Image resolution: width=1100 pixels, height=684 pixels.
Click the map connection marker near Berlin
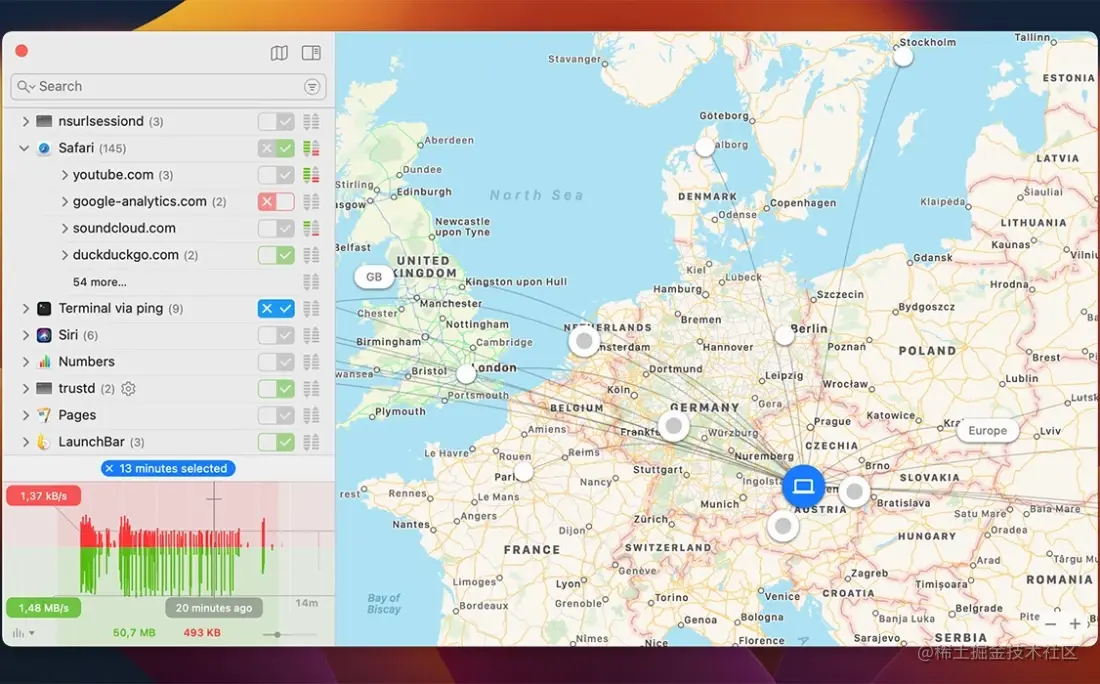pos(784,336)
